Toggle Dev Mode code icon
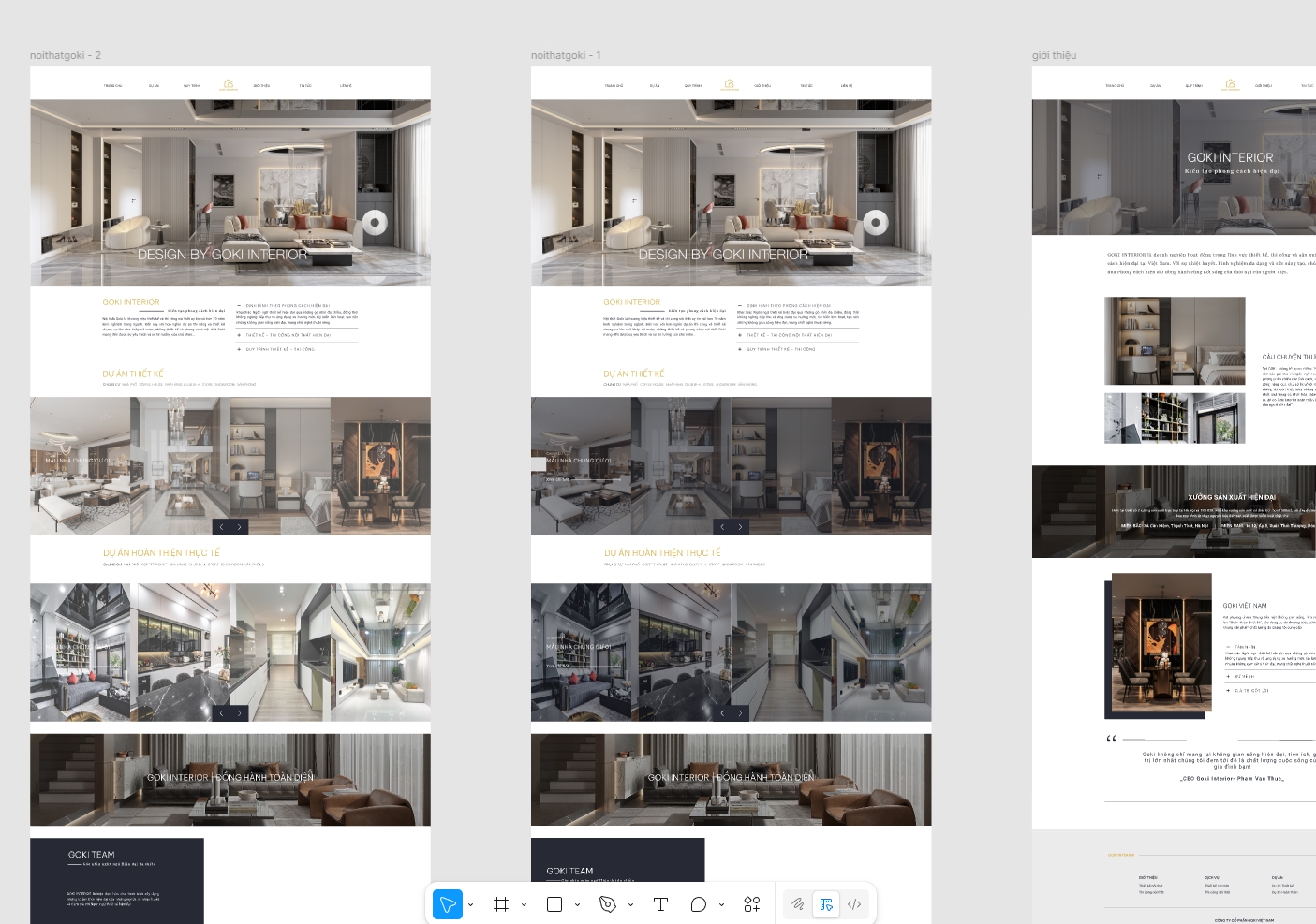This screenshot has width=1316, height=924. coord(854,904)
